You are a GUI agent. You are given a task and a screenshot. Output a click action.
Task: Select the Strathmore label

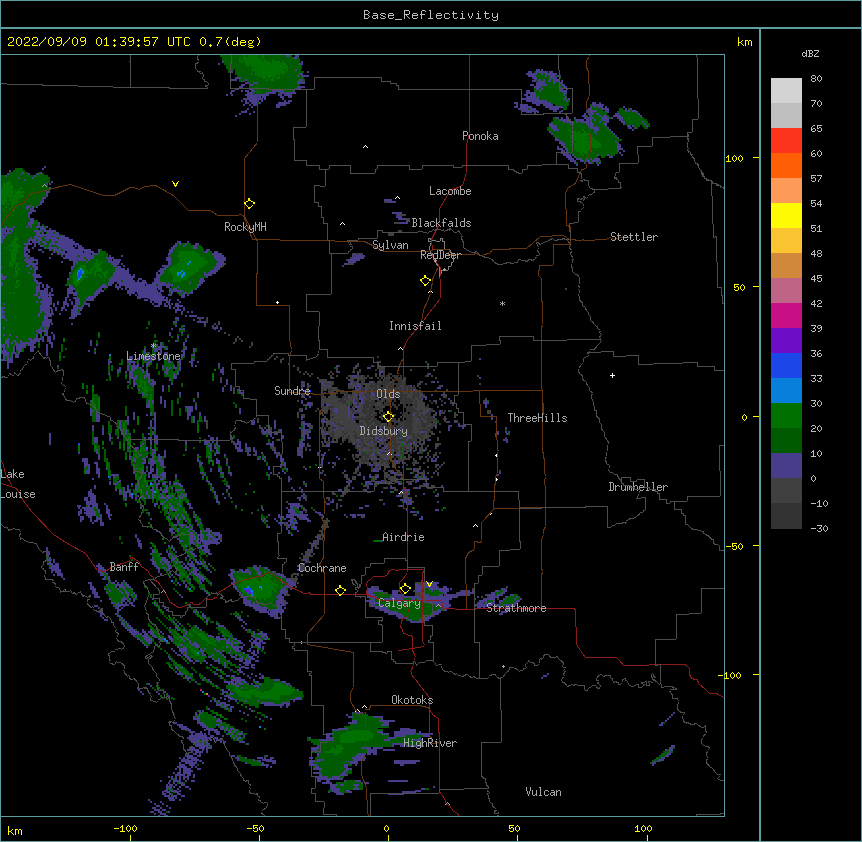click(x=516, y=608)
